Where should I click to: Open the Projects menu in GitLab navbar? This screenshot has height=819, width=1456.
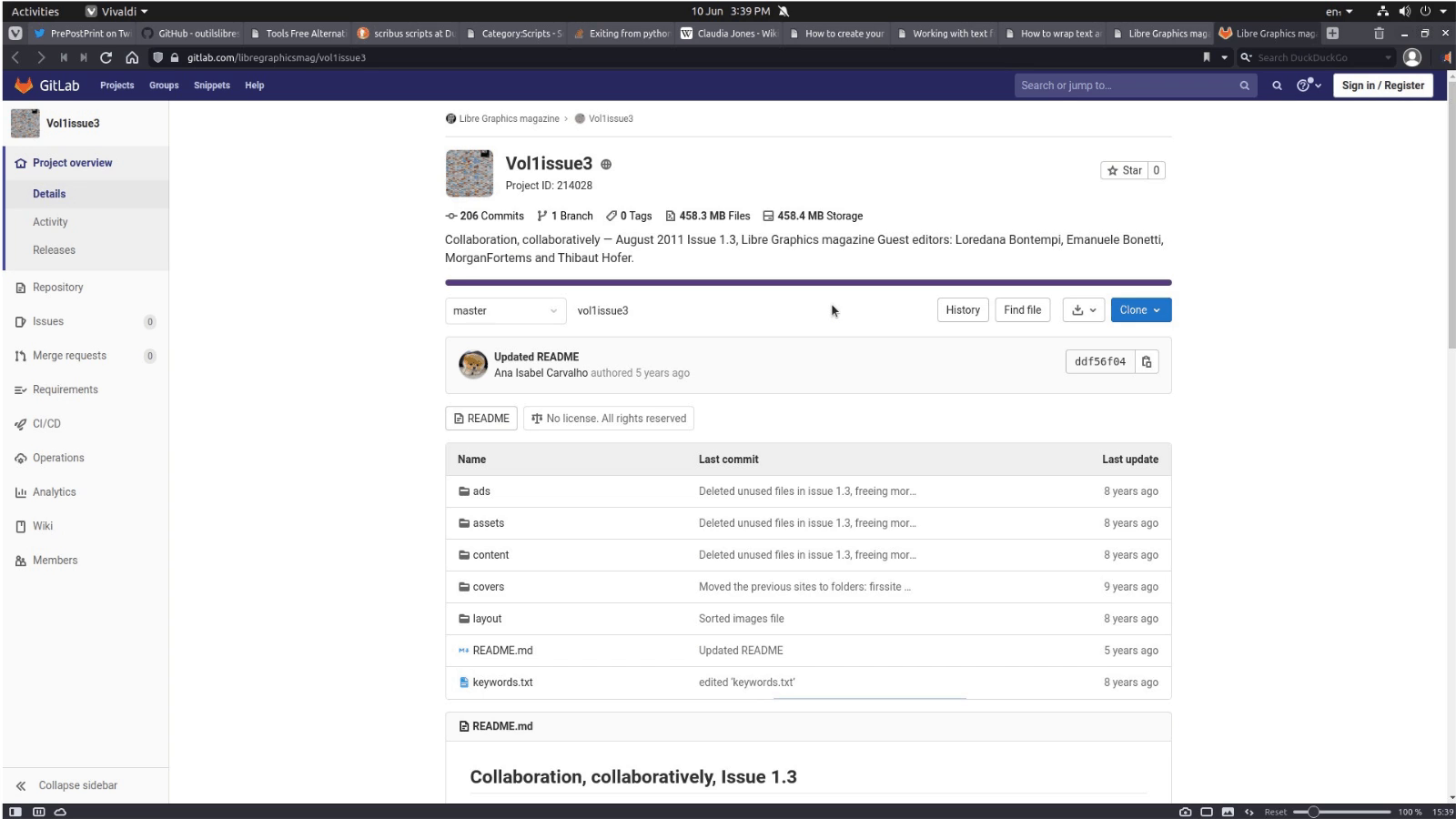116,86
